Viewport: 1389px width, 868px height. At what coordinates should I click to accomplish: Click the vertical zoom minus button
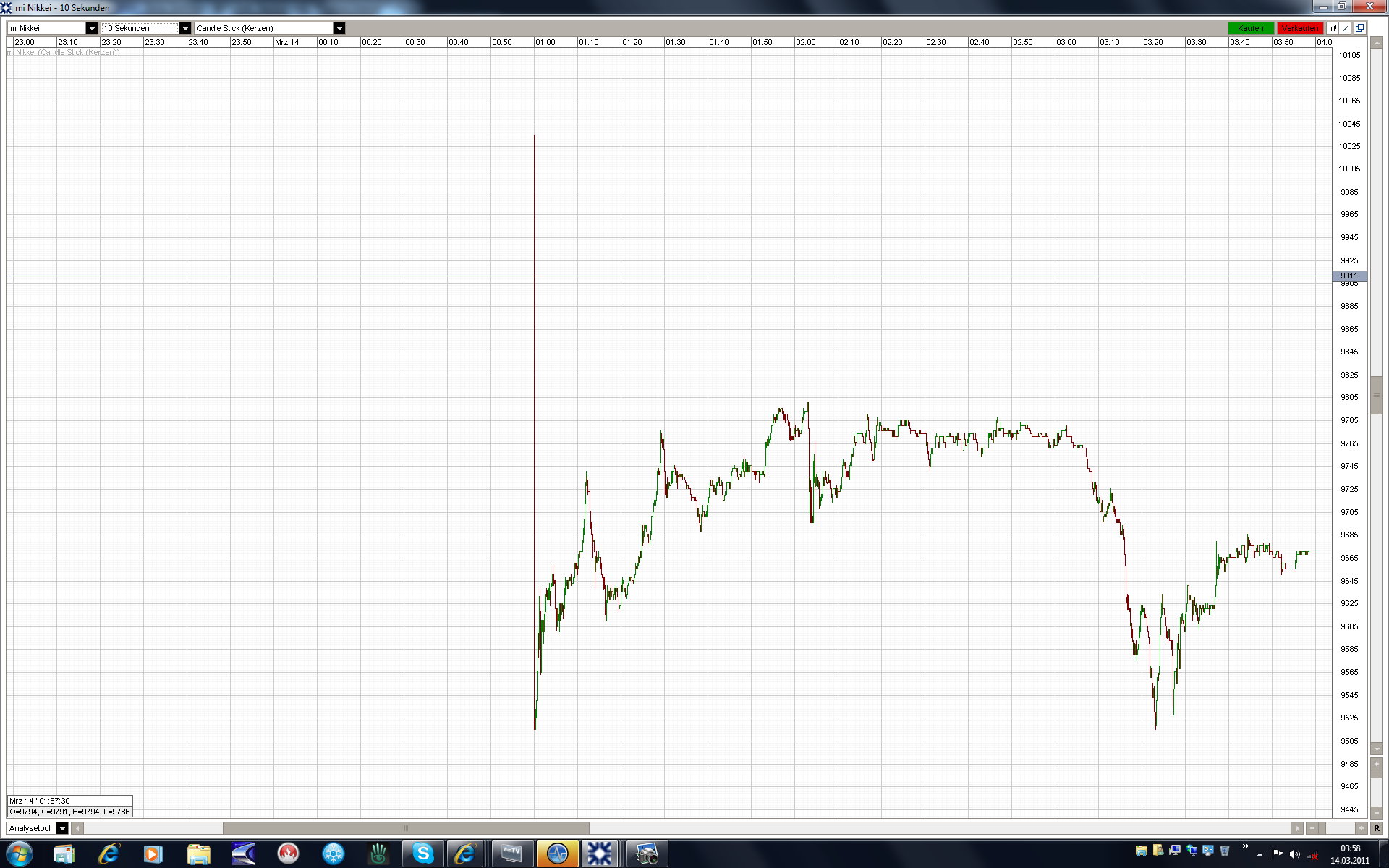pos(1376,813)
